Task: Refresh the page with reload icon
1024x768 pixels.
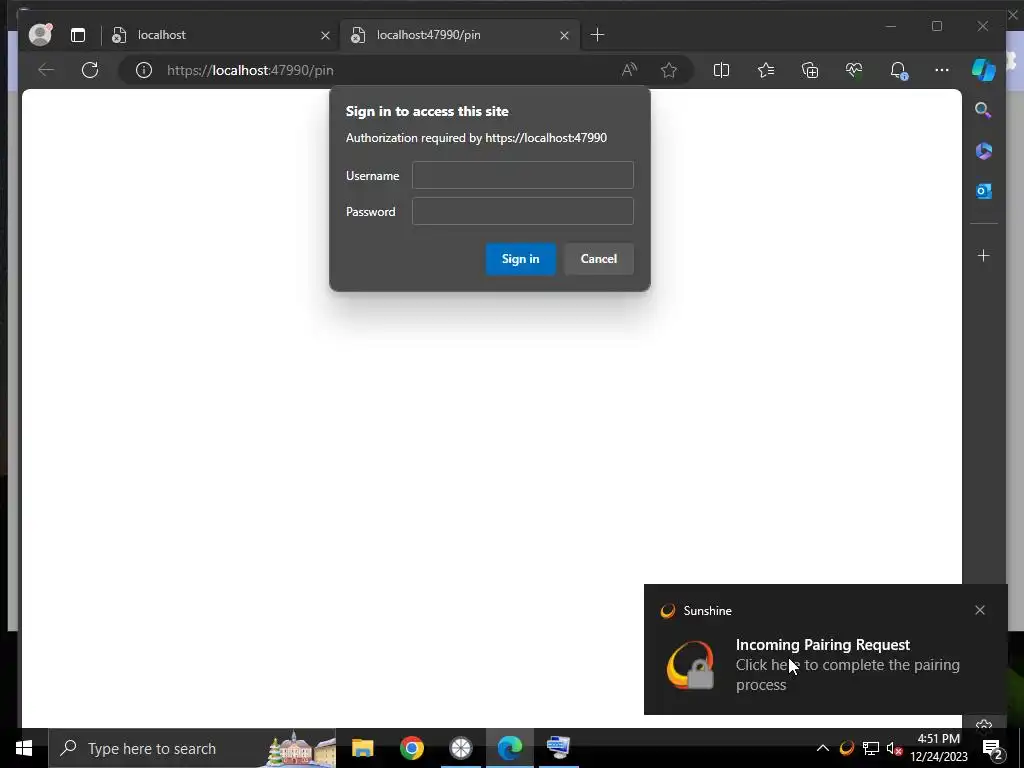Action: (90, 70)
